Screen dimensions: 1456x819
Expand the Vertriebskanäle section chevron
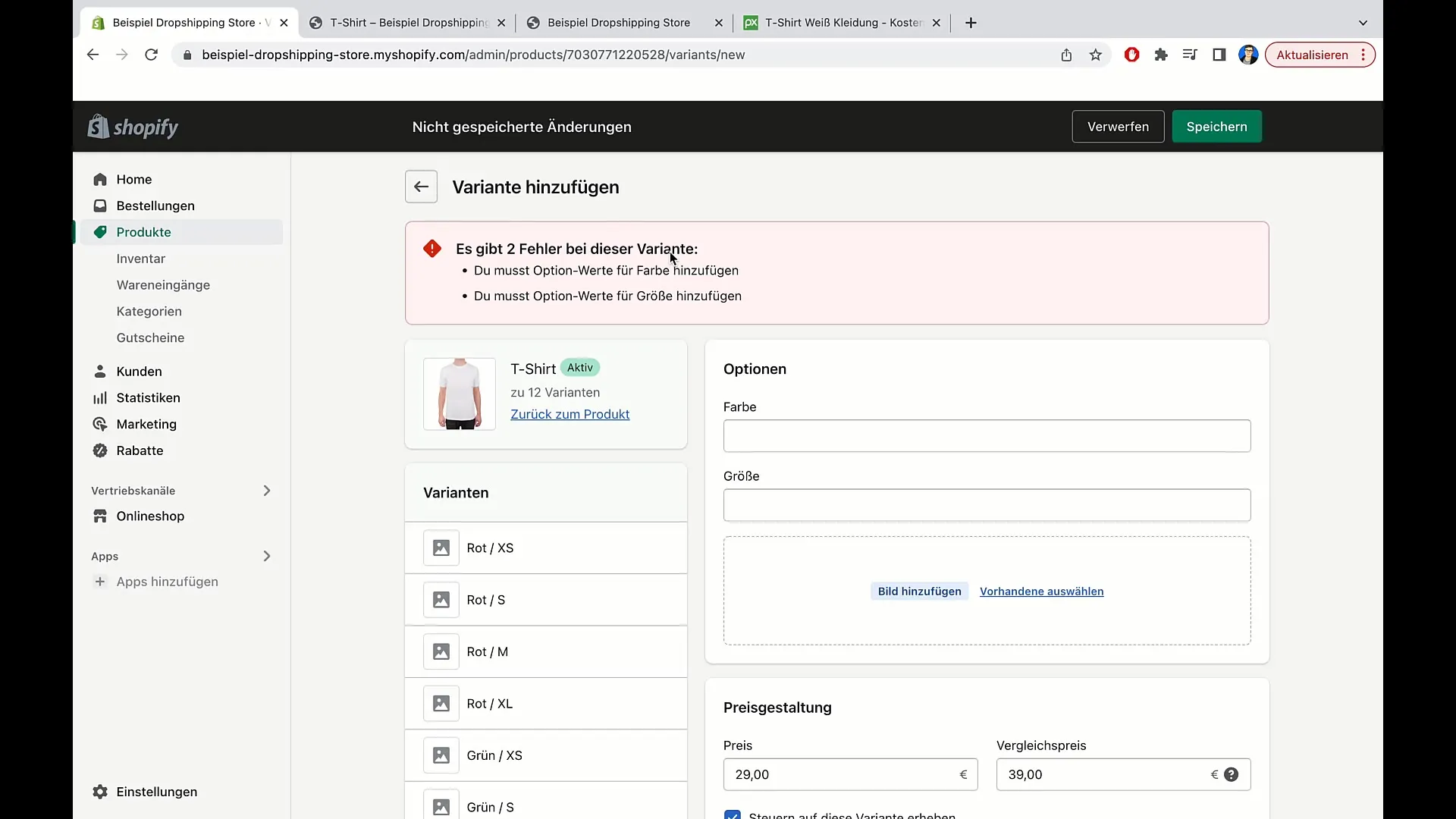tap(267, 491)
